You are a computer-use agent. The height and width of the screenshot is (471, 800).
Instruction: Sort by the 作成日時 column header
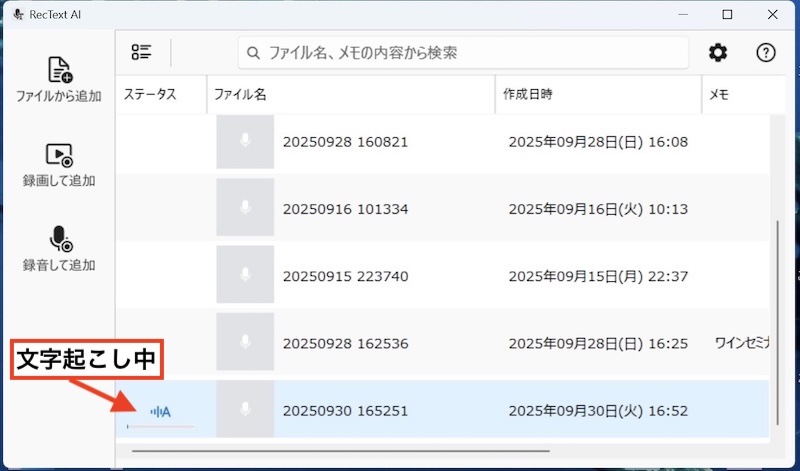pyautogui.click(x=528, y=95)
